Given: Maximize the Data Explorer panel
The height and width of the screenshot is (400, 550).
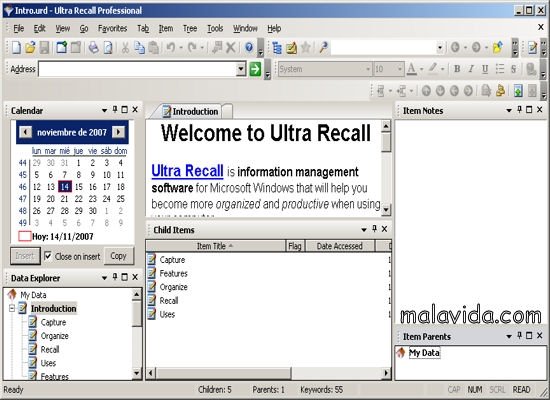Looking at the screenshot, I should (125, 277).
